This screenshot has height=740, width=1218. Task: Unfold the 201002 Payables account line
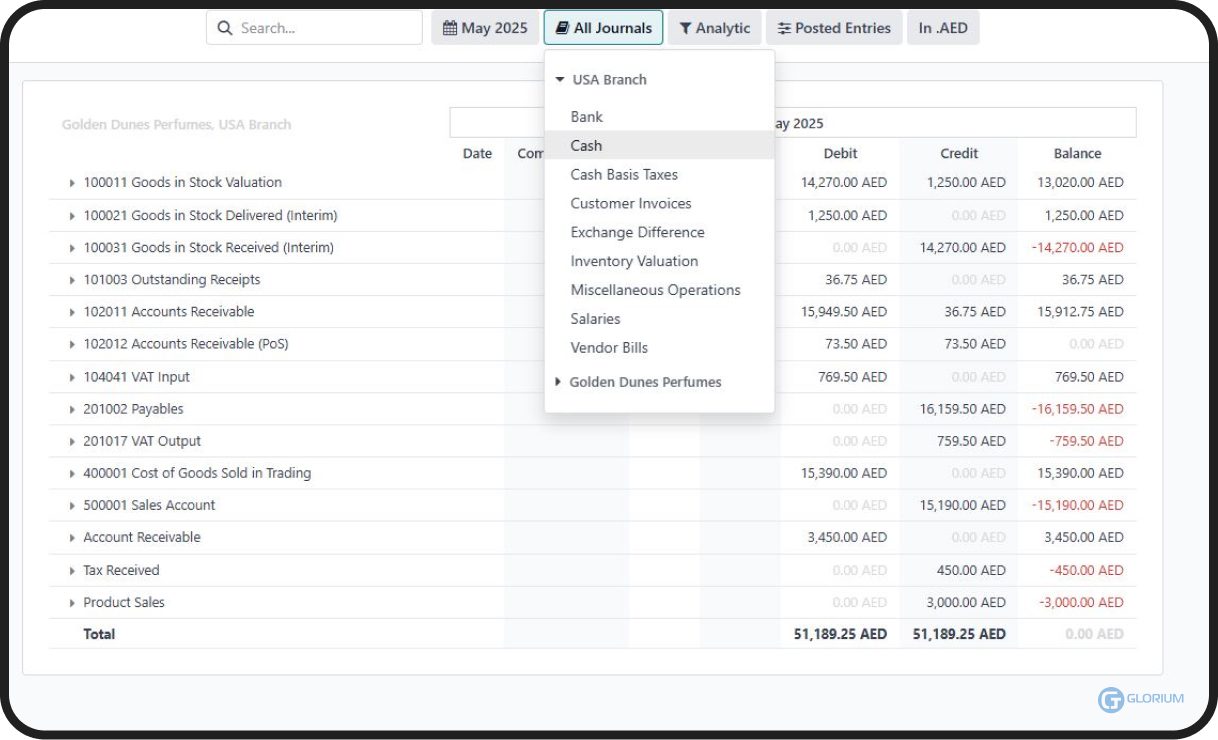tap(72, 409)
